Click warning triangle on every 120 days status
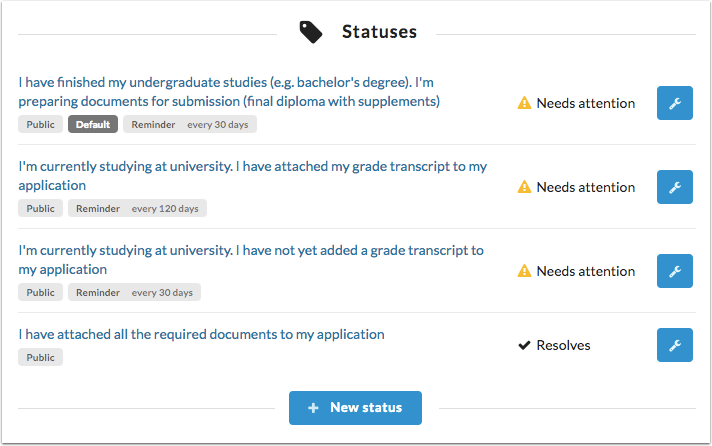The height and width of the screenshot is (446, 712). coord(524,187)
